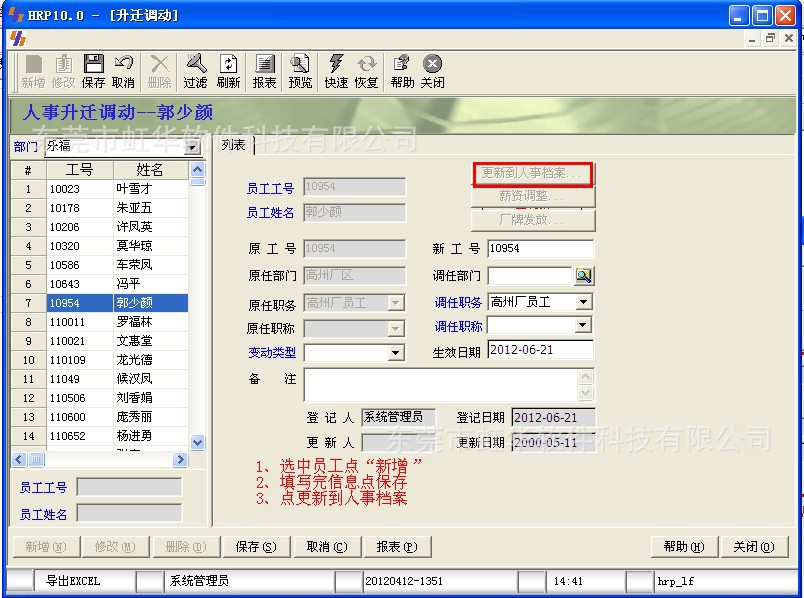804x598 pixels.
Task: Click employee list vertical scrollbar down arrow
Action: click(x=197, y=442)
